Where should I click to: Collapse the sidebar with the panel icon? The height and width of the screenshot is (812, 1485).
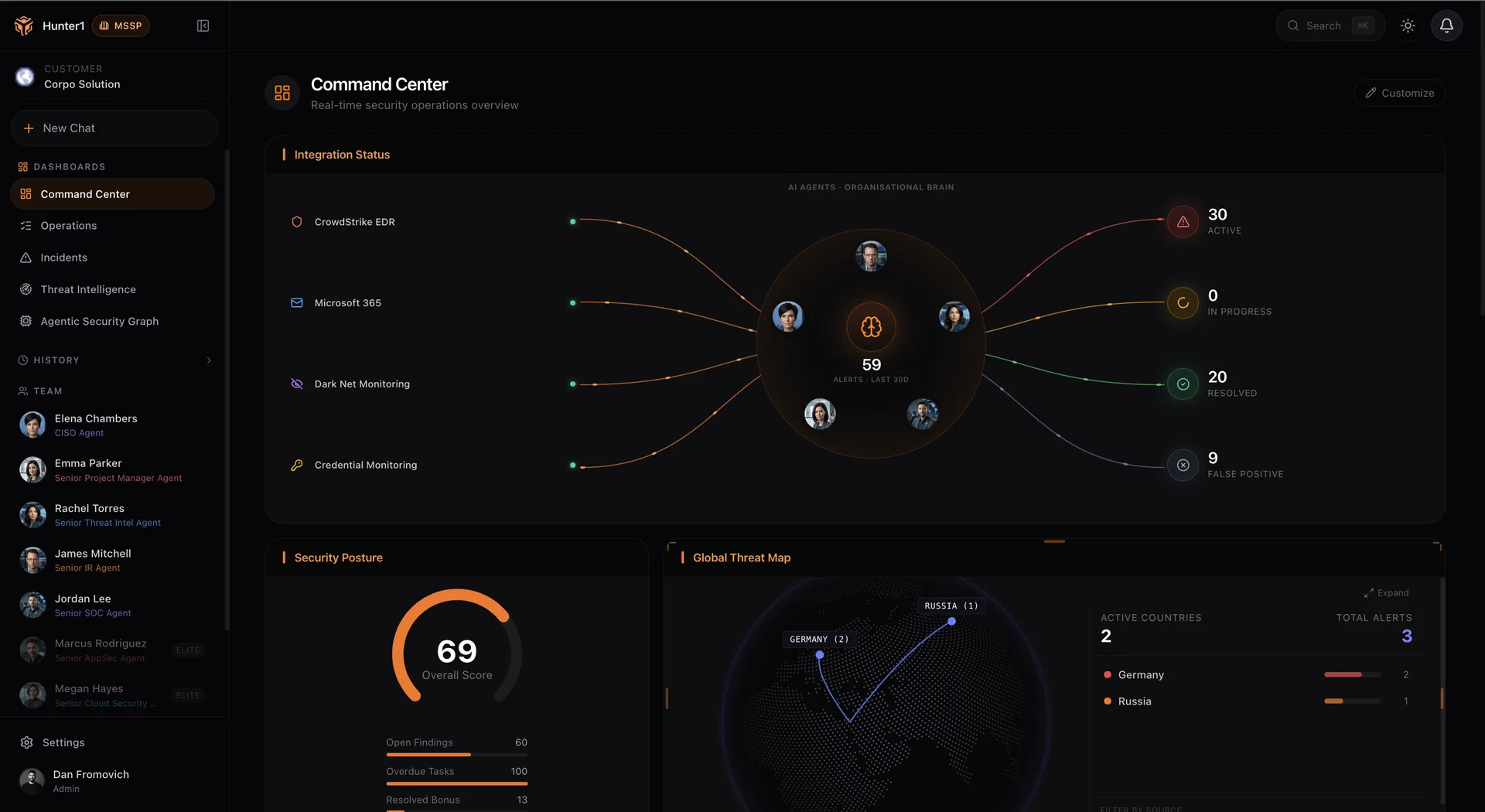[x=203, y=26]
